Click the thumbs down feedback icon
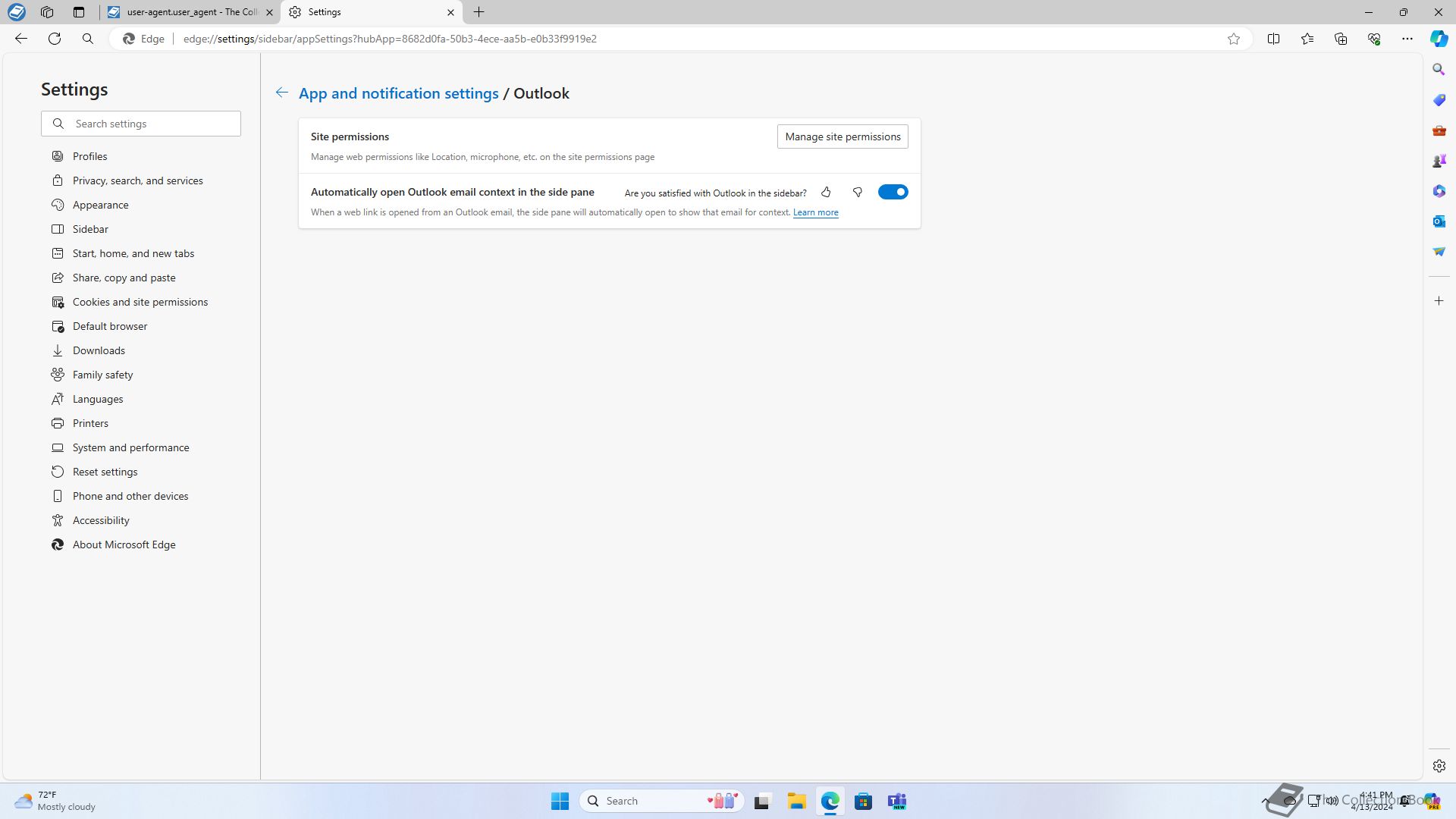Screen dimensions: 1456x819 coord(858,193)
